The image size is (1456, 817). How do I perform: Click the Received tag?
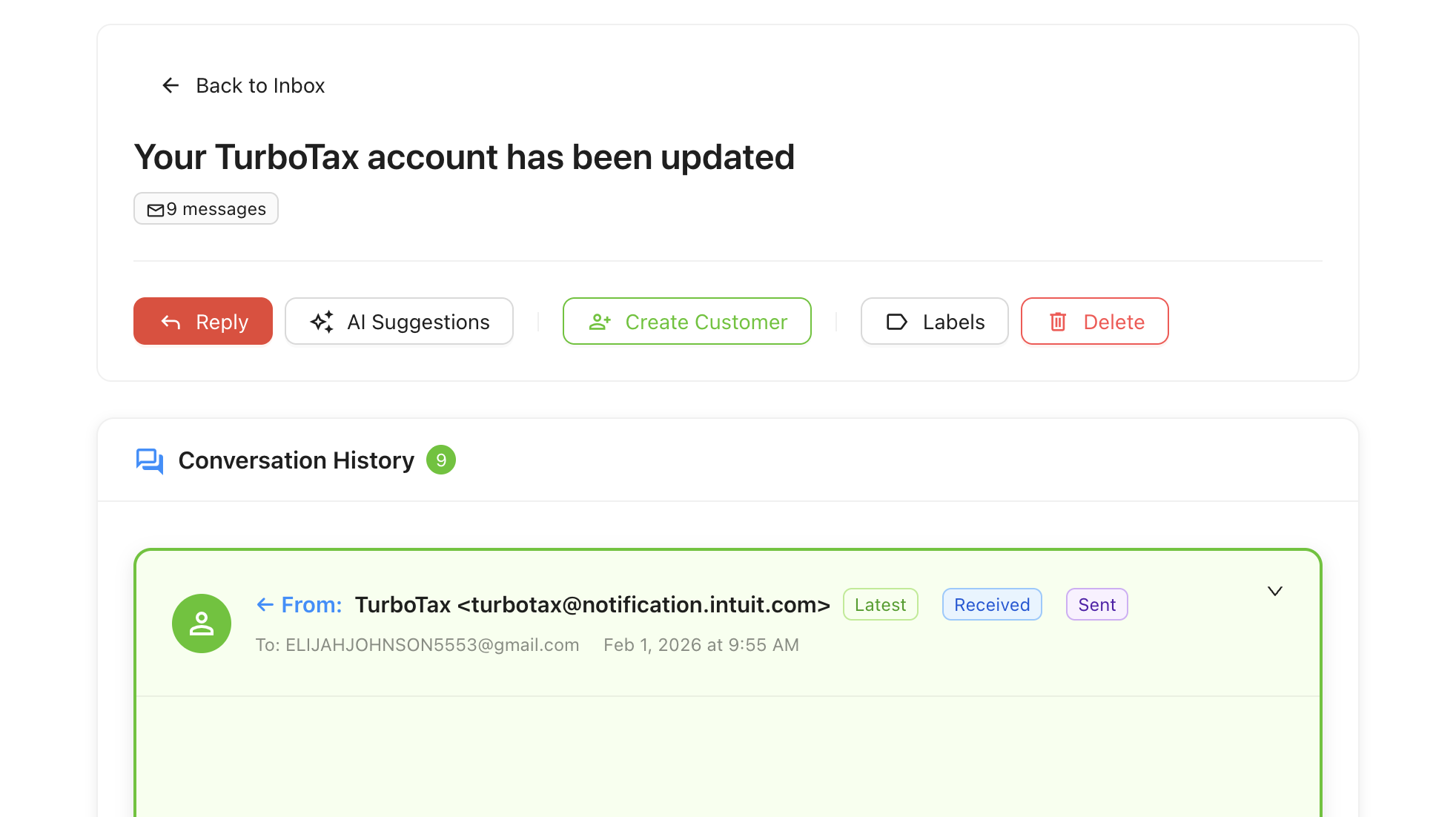point(992,605)
